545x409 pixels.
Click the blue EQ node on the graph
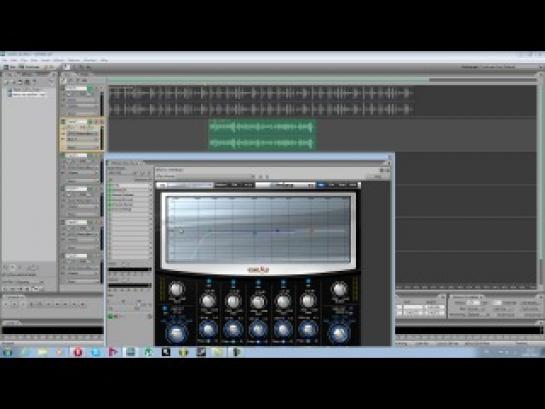pyautogui.click(x=277, y=230)
